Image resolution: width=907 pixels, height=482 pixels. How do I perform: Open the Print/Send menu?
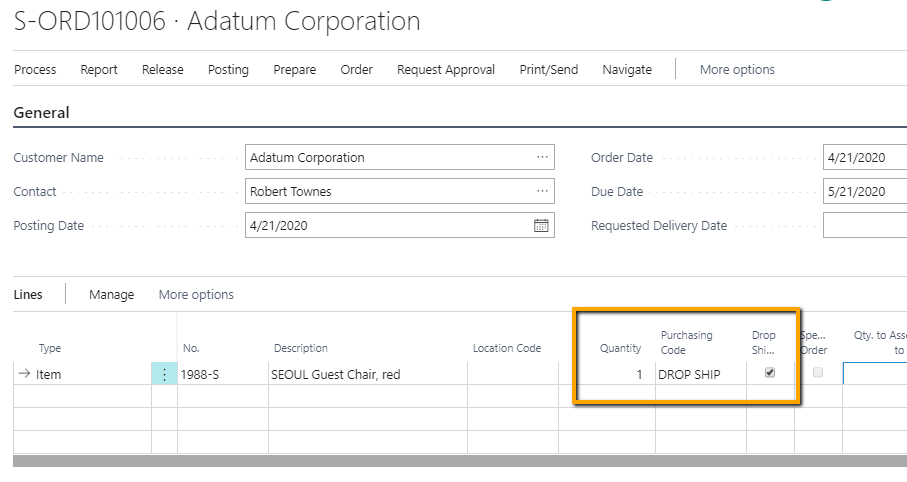pos(549,69)
